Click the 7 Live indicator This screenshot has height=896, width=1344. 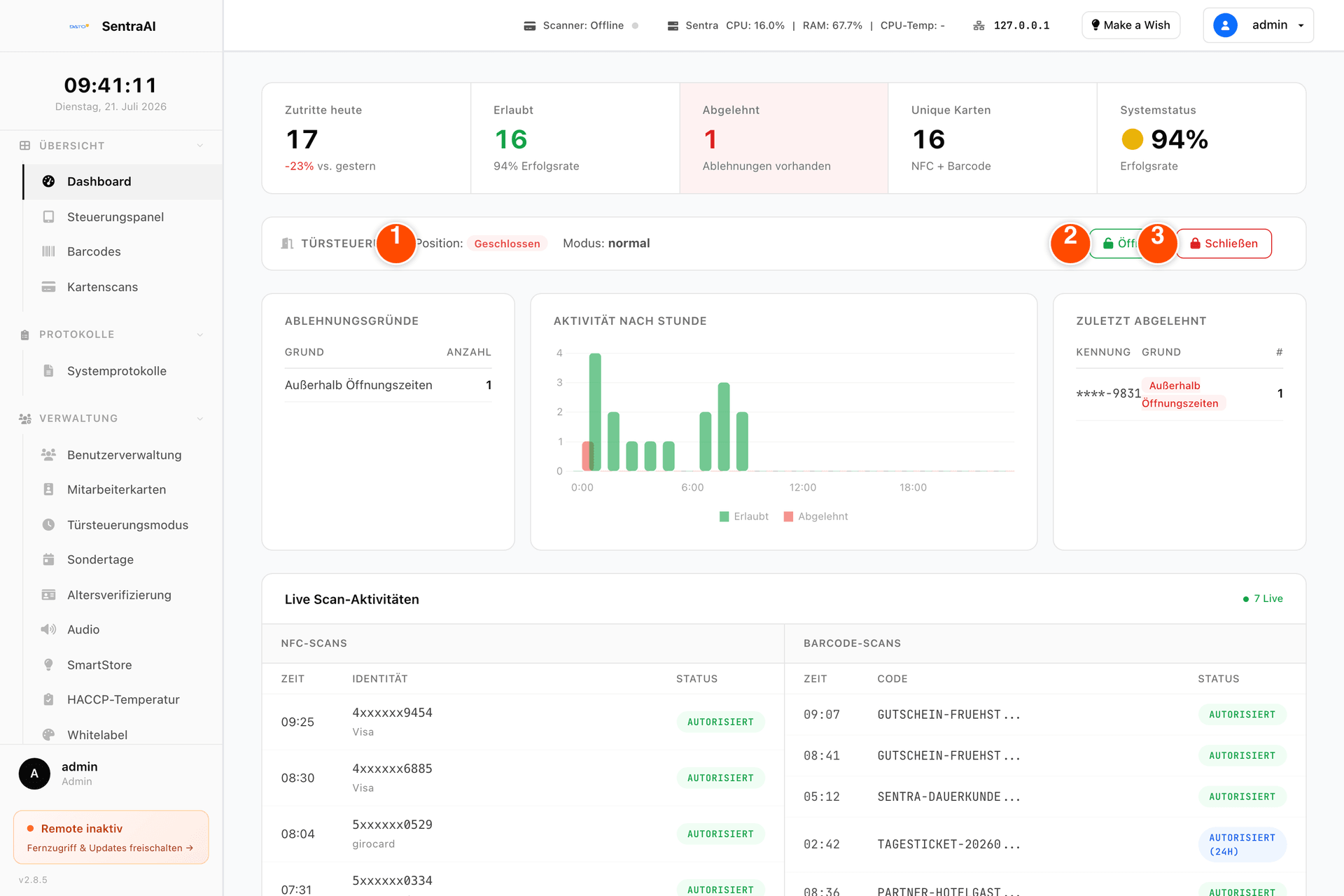[x=1263, y=598]
